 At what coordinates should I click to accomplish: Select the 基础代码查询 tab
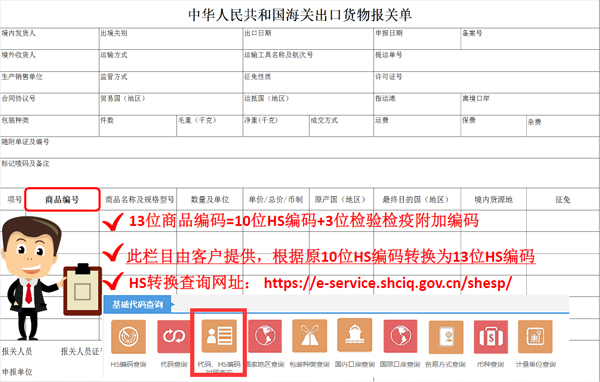pos(138,304)
